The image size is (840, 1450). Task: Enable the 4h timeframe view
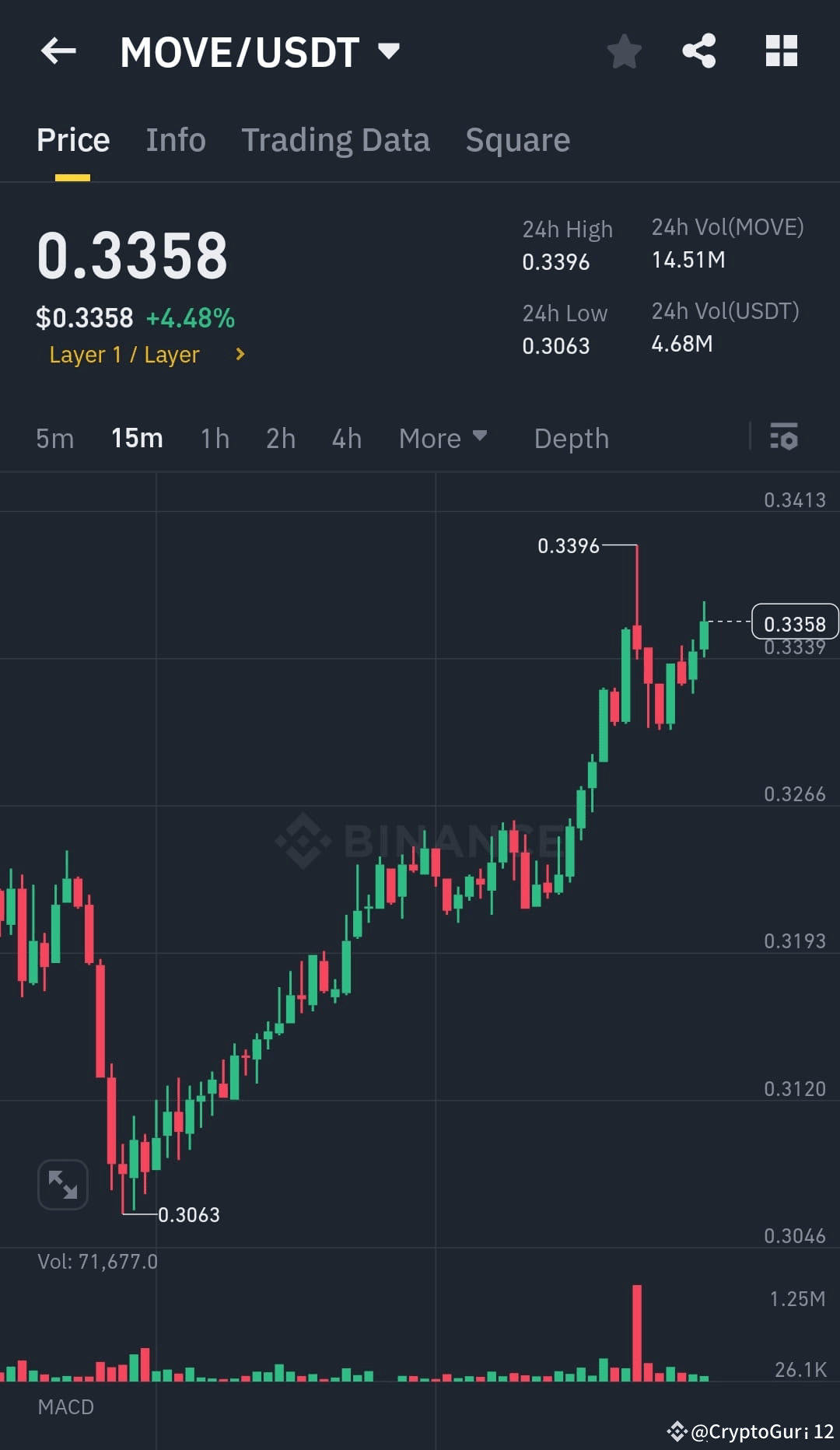pos(346,438)
